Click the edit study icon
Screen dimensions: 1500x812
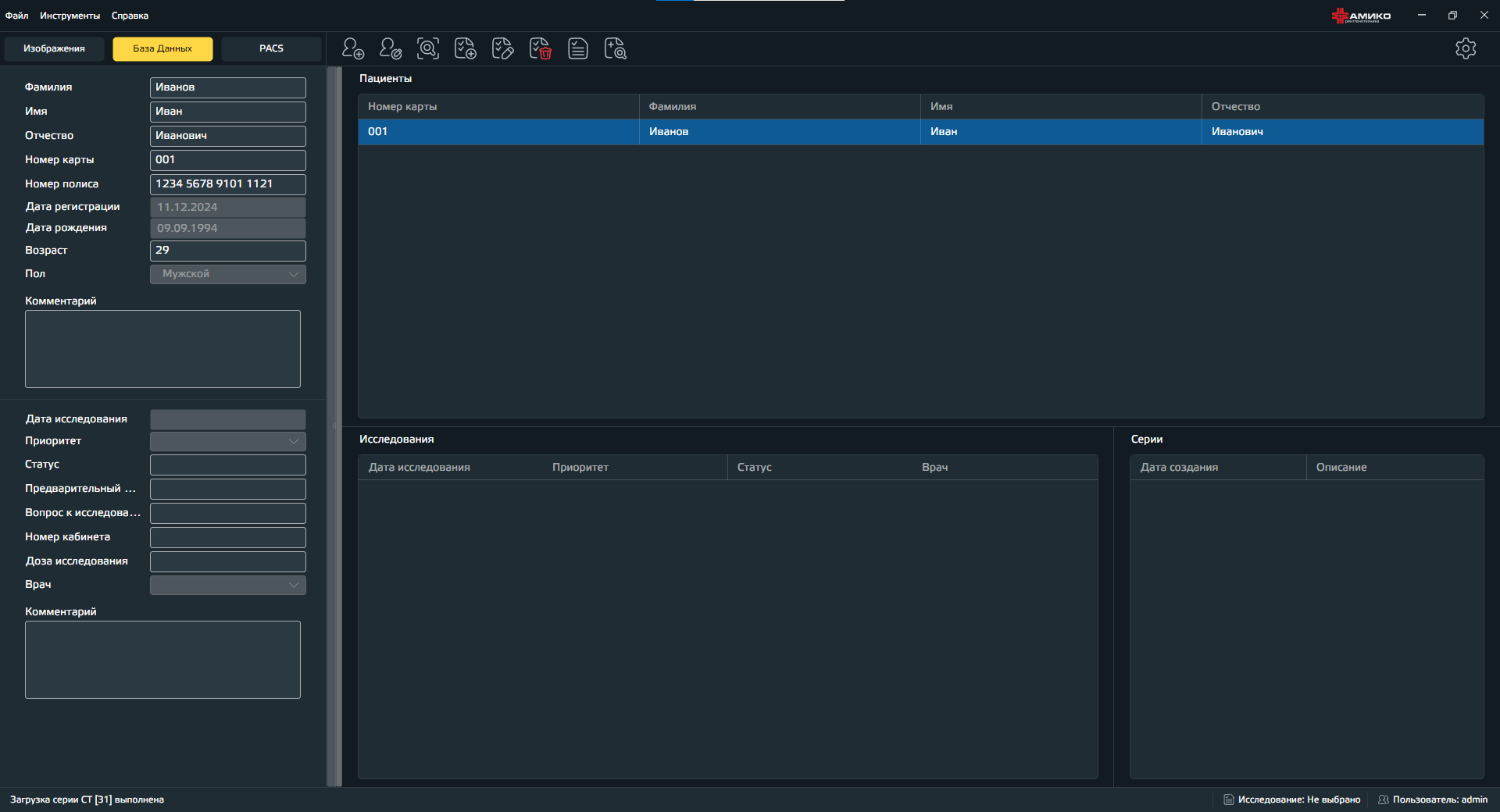[x=503, y=48]
